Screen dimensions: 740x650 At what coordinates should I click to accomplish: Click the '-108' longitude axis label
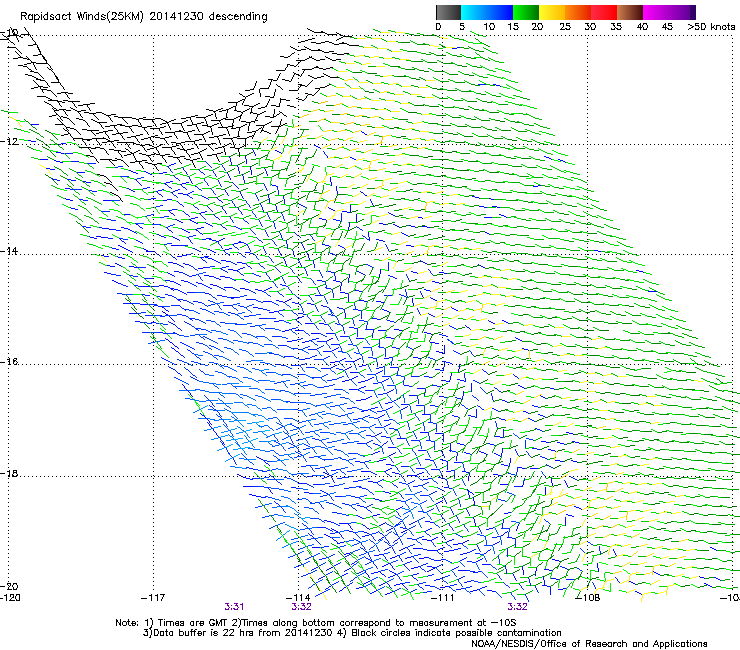tap(588, 598)
